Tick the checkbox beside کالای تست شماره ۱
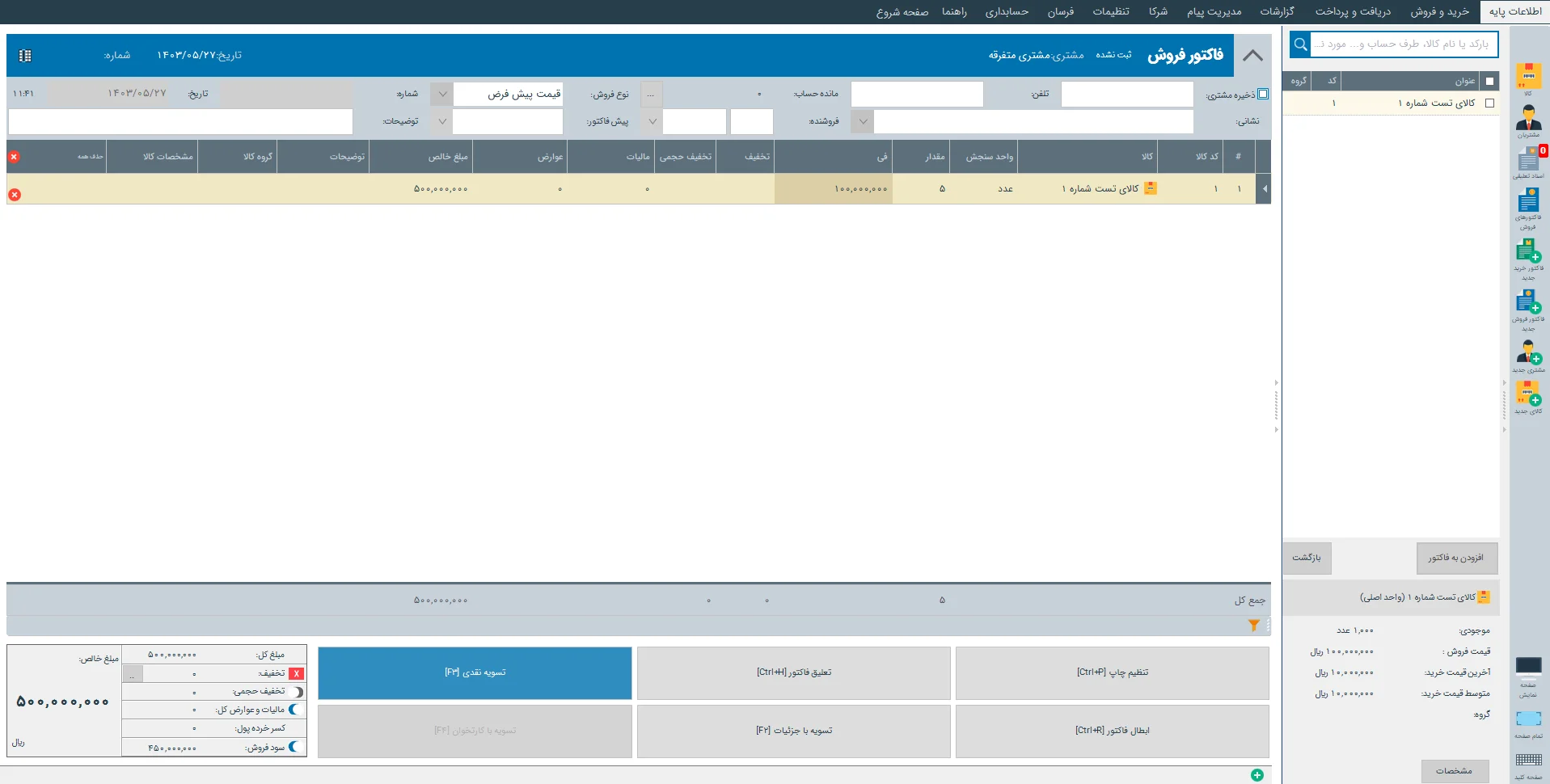 coord(1489,103)
